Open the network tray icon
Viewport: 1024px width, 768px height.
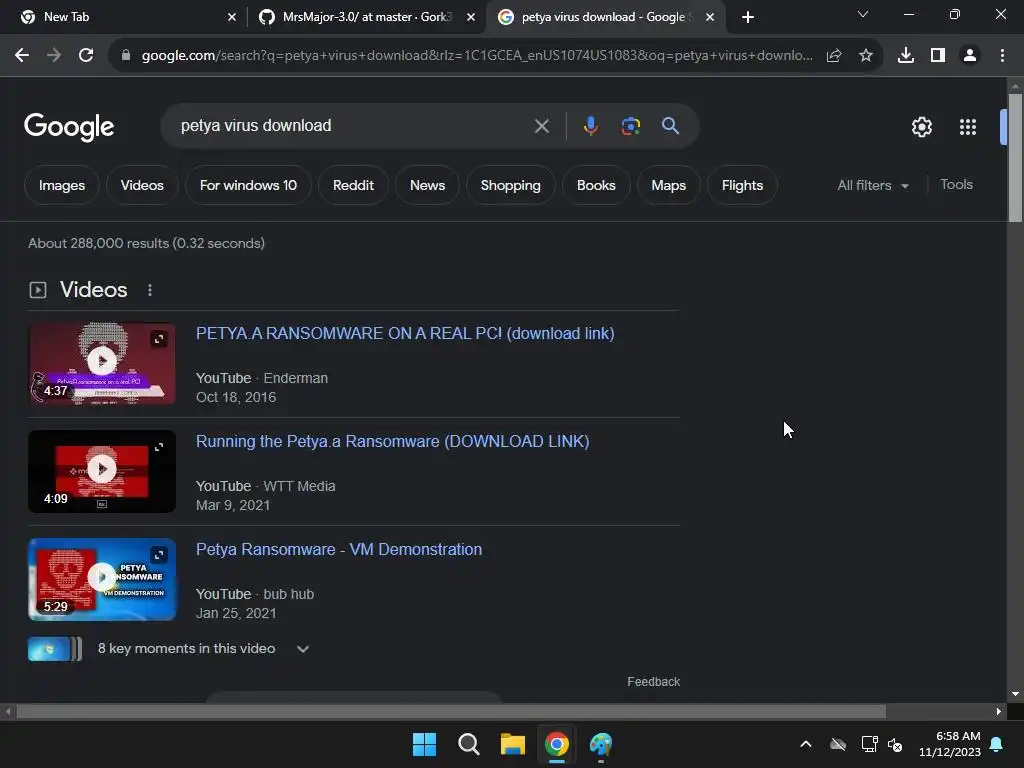(869, 744)
